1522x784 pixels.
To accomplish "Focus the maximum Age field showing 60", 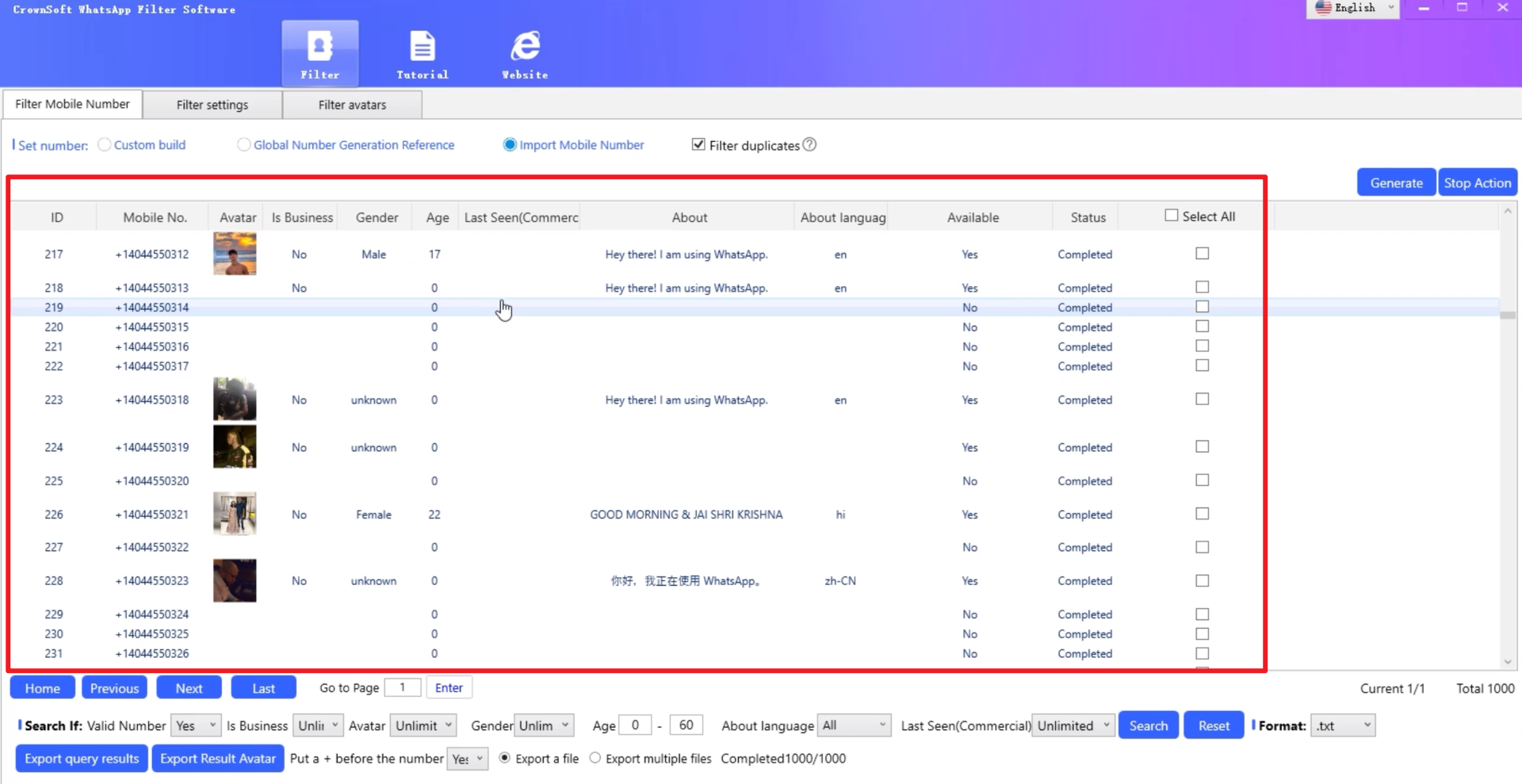I will [x=686, y=725].
